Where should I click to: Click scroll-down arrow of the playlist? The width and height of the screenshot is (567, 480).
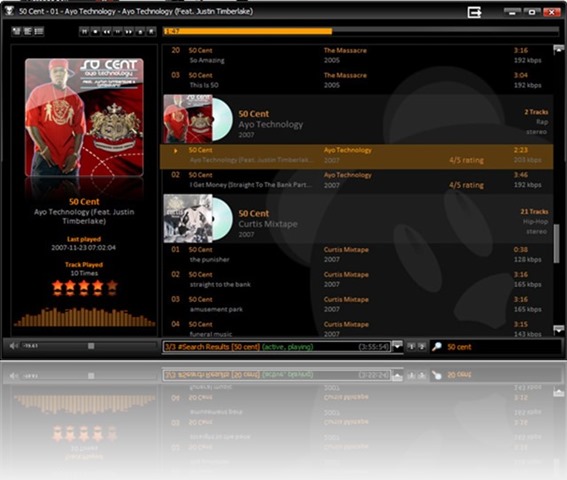coord(558,330)
